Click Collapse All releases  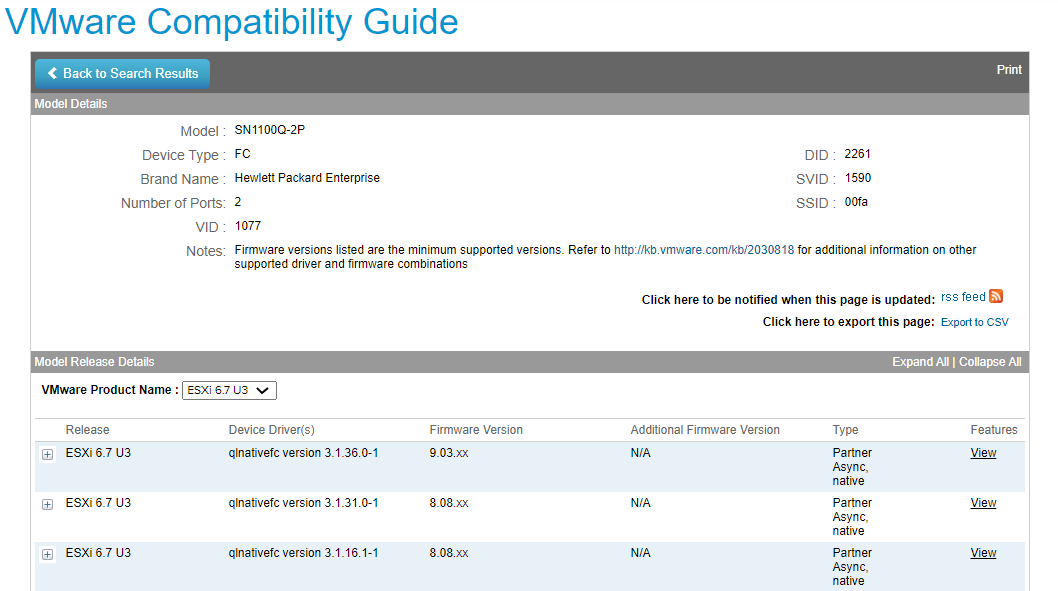(990, 362)
